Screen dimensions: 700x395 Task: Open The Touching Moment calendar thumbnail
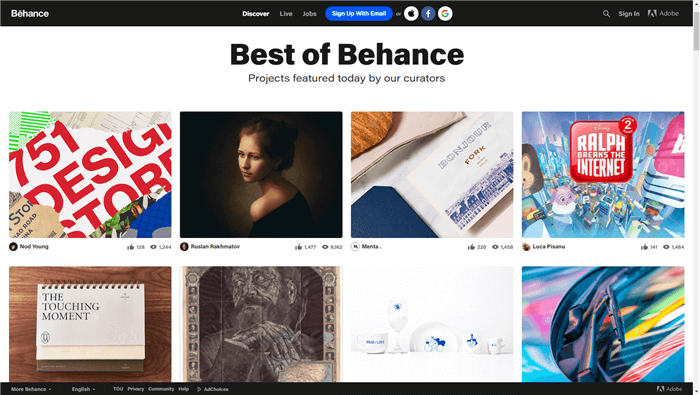[90, 324]
